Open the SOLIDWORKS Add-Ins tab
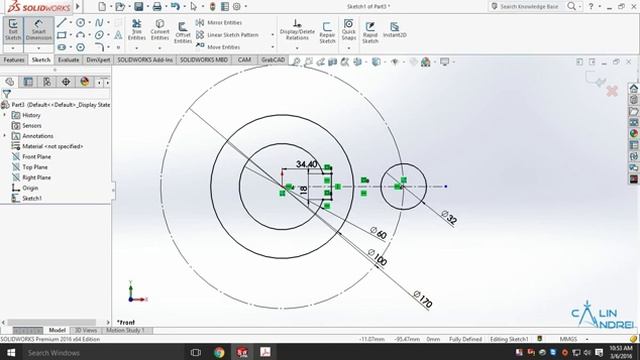The width and height of the screenshot is (640, 360). click(145, 60)
